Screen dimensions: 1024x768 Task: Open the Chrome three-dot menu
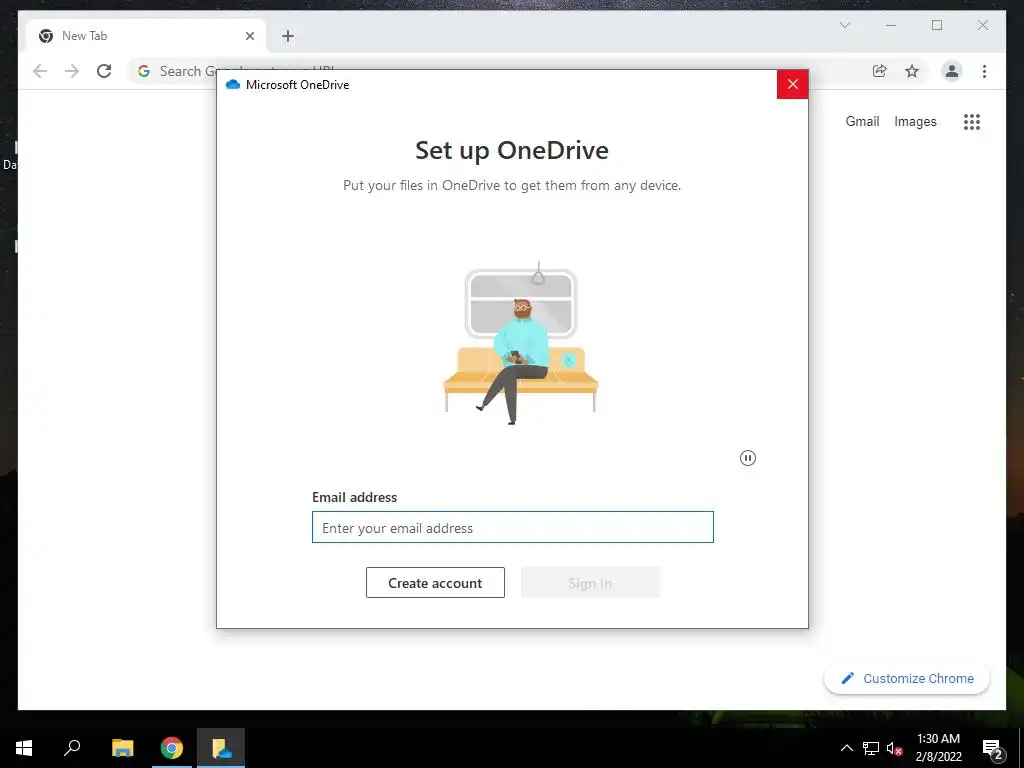coord(984,71)
